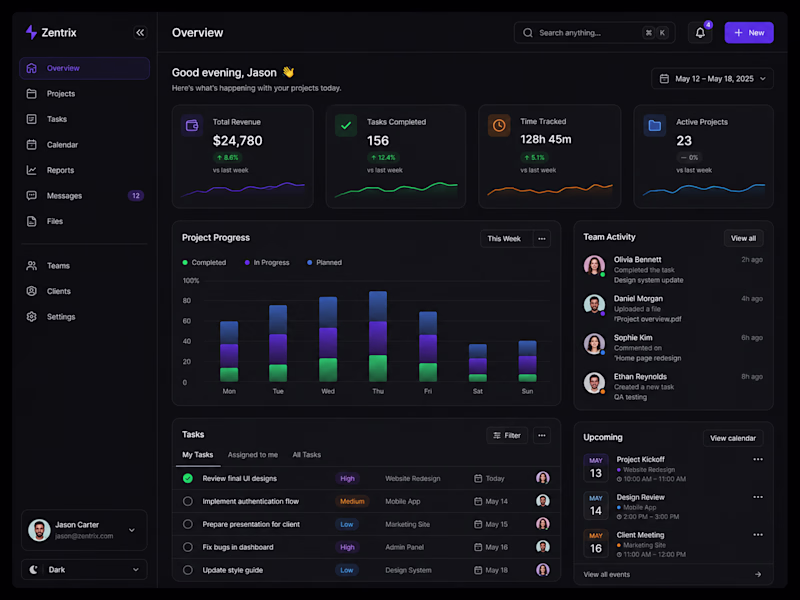Click the Files document icon

(32, 221)
